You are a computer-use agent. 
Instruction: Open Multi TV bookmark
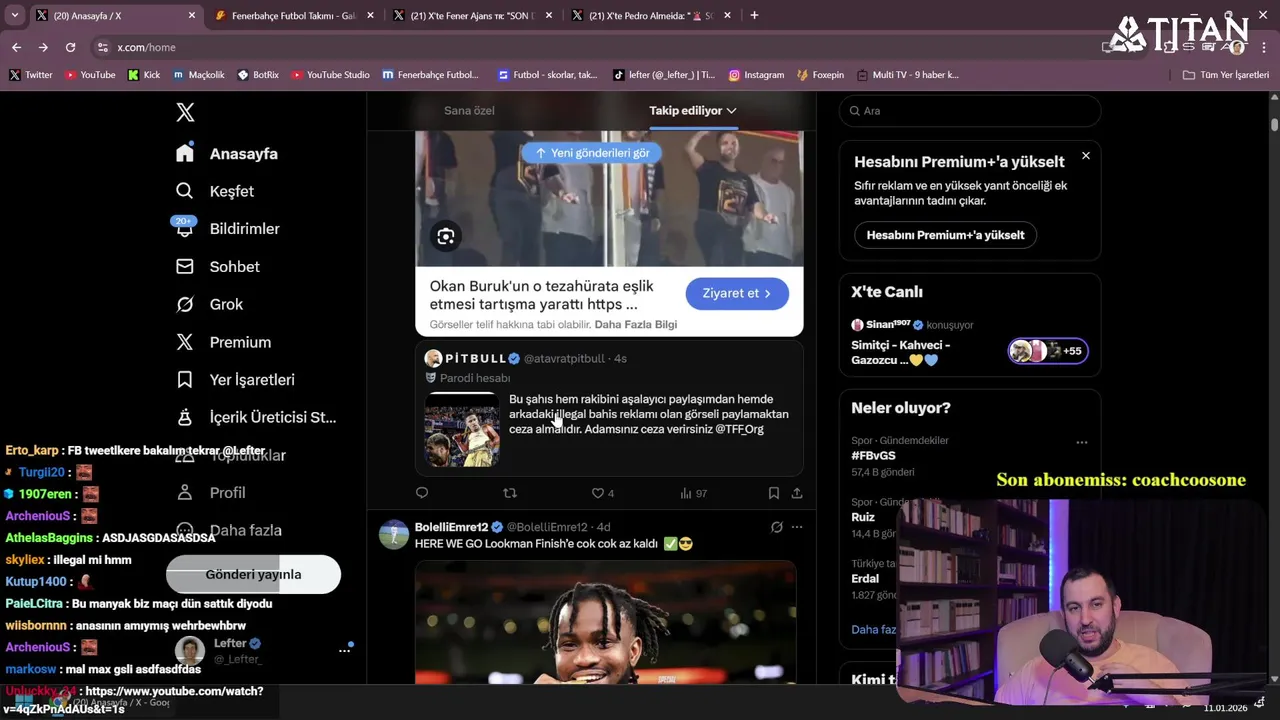907,75
